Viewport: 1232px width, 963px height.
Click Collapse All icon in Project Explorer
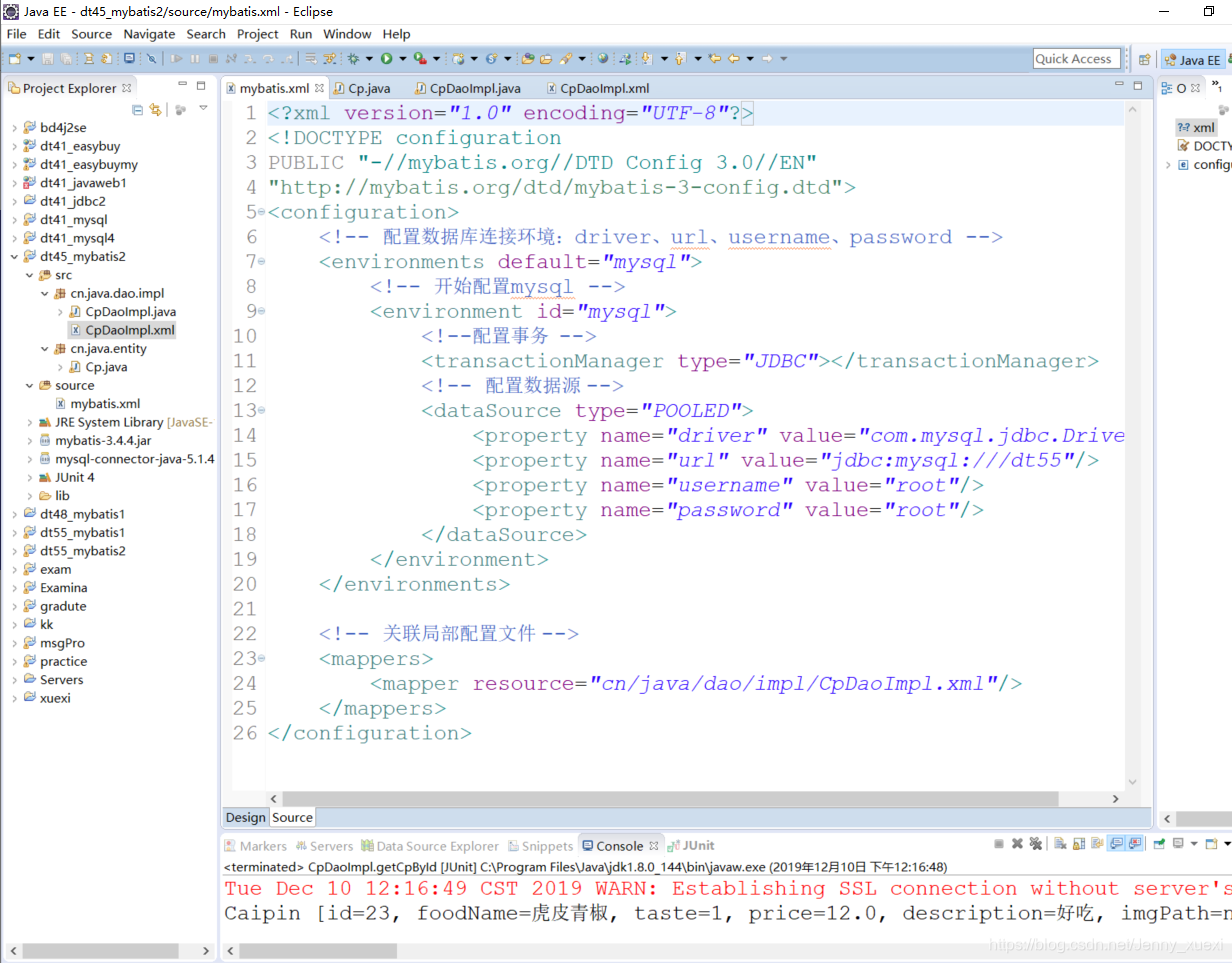coord(137,109)
